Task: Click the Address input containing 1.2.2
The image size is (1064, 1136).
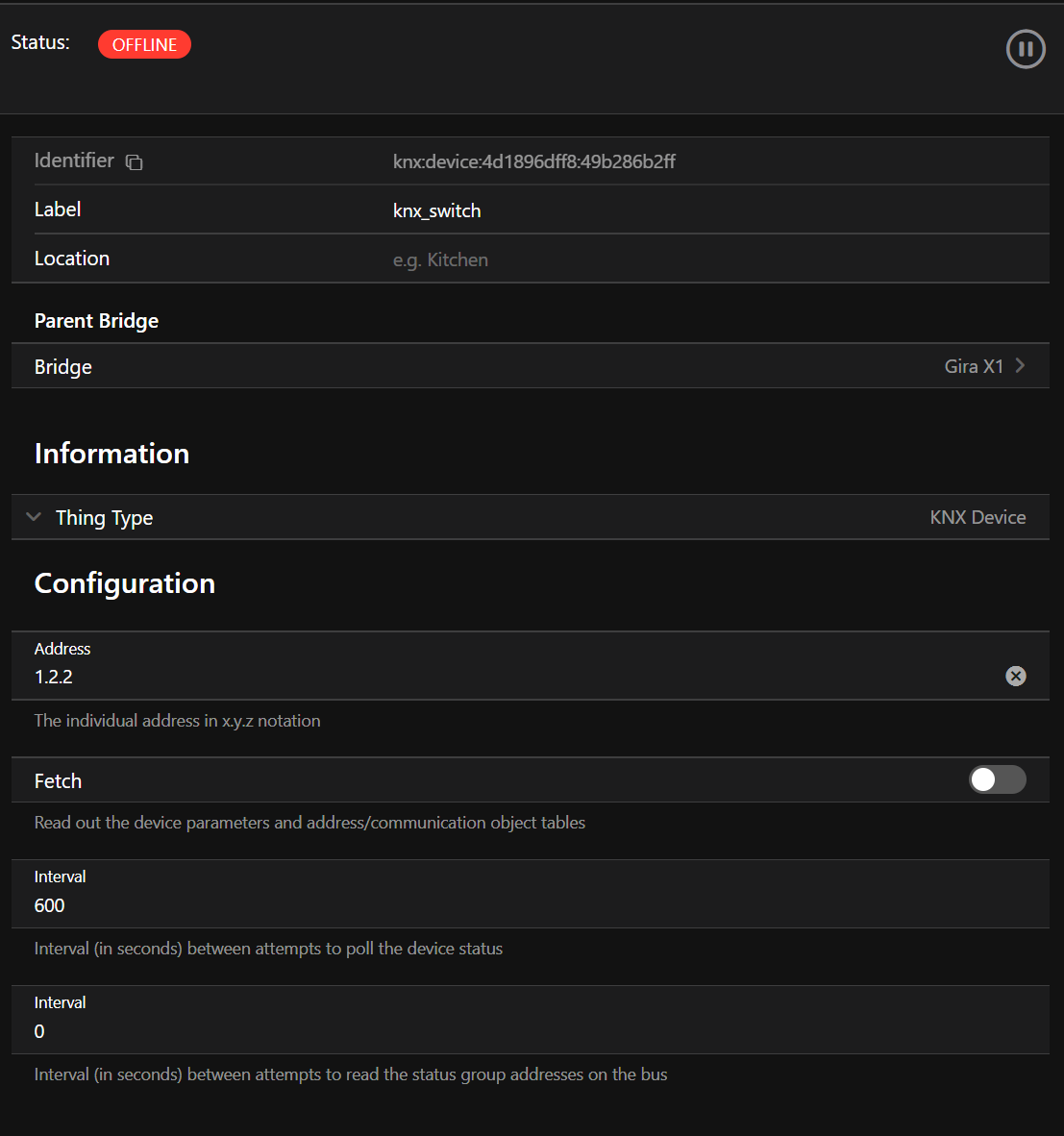Action: click(481, 677)
